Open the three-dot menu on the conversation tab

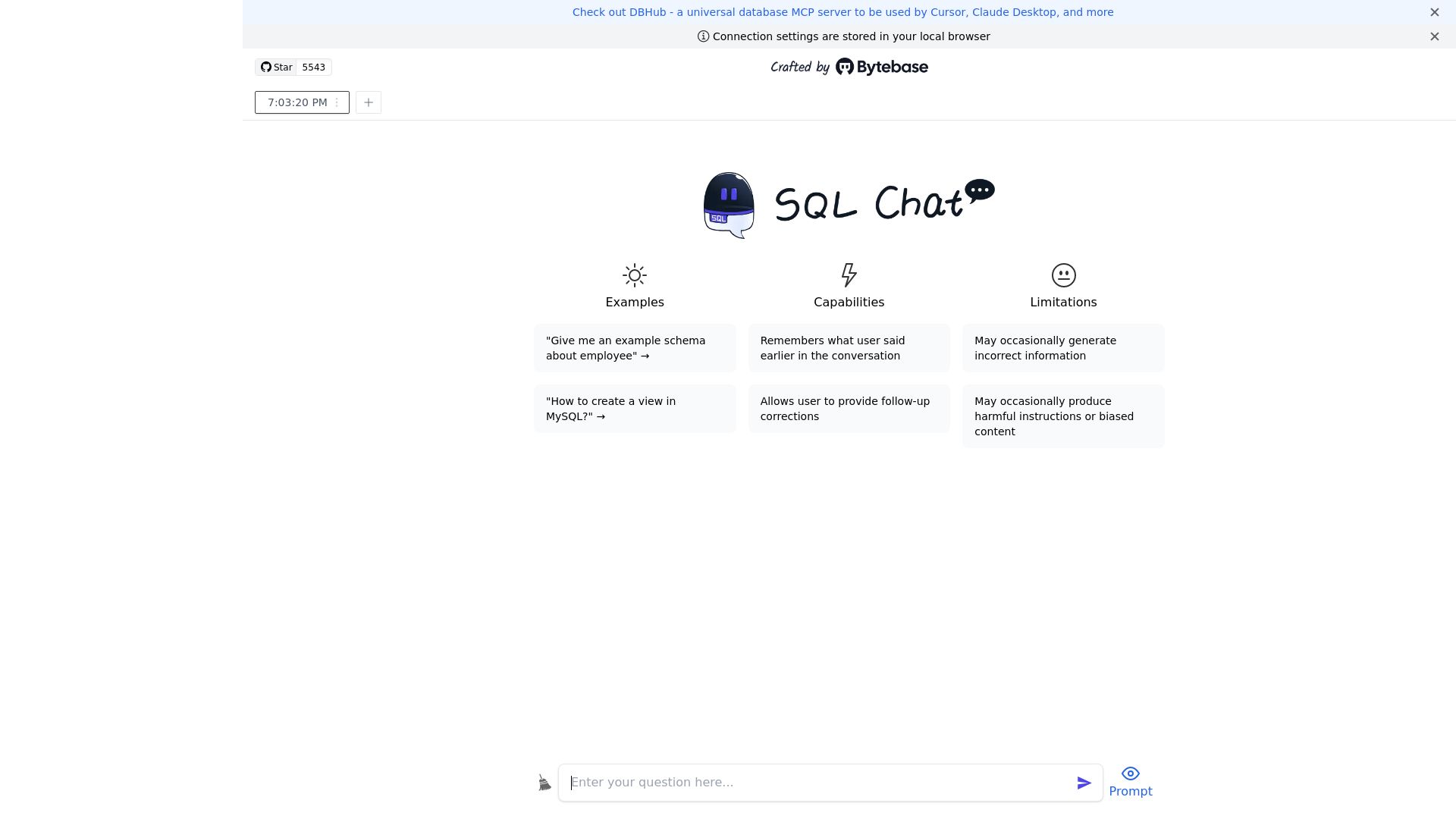point(337,102)
